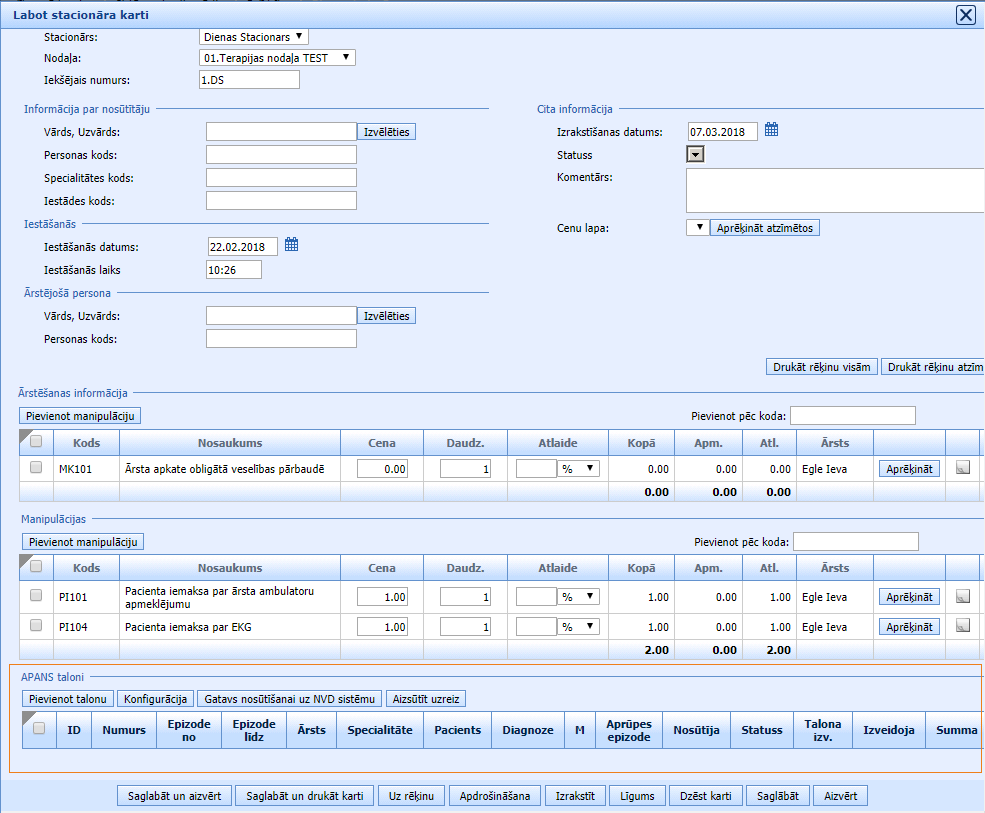Viewport: 985px width, 813px height.
Task: Tick the checkbox for MK101 row
Action: point(36,467)
